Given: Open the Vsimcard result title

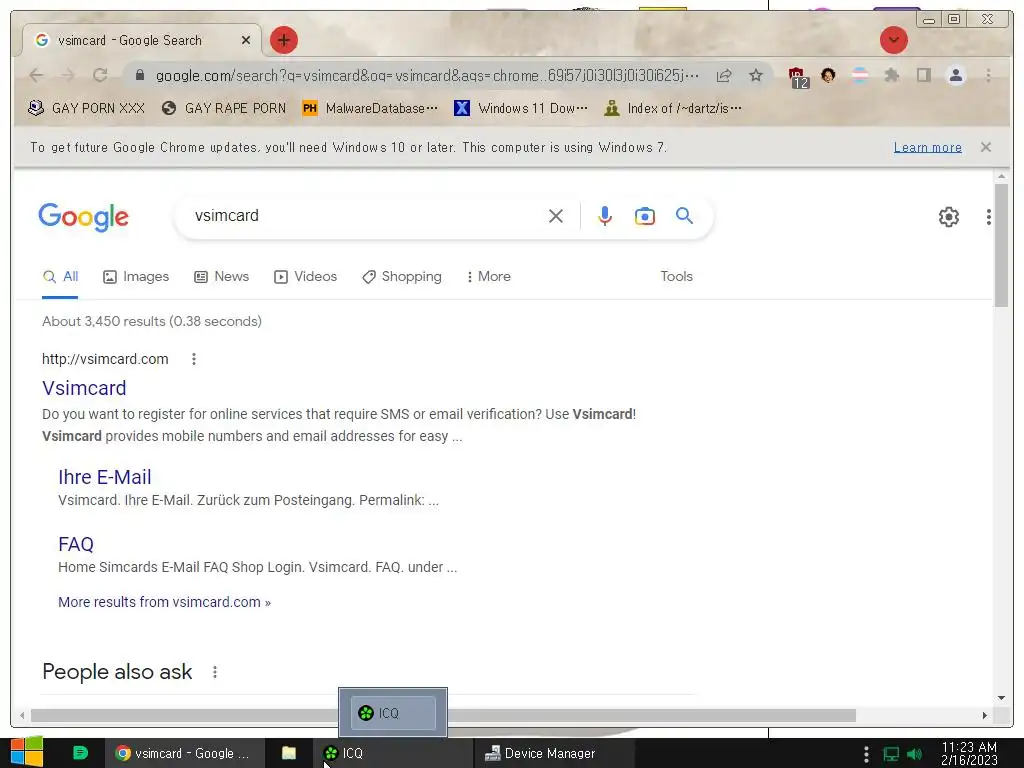Looking at the screenshot, I should coord(84,388).
